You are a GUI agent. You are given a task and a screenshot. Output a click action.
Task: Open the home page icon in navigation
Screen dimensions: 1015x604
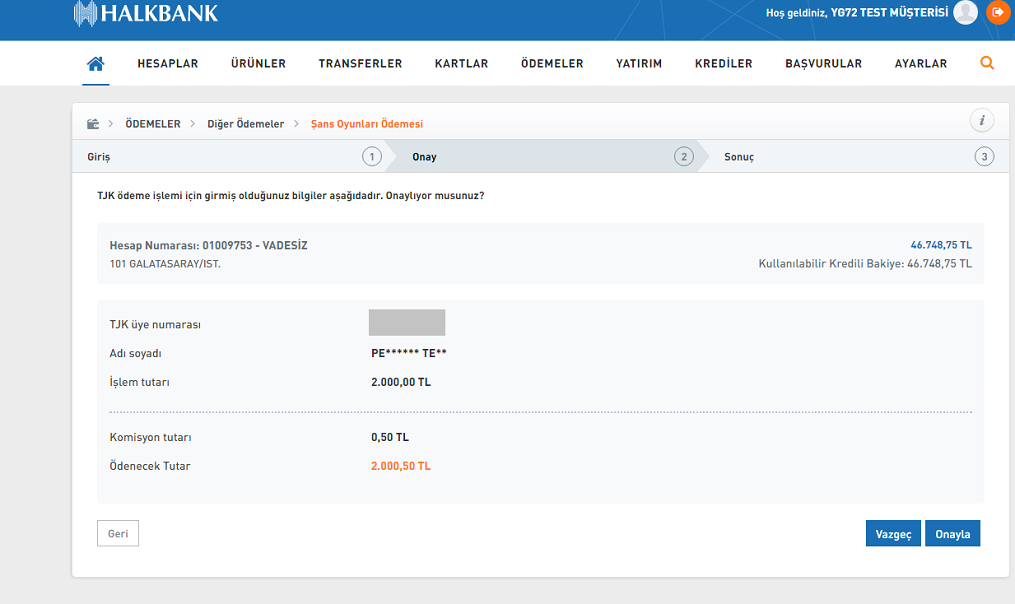click(x=96, y=63)
